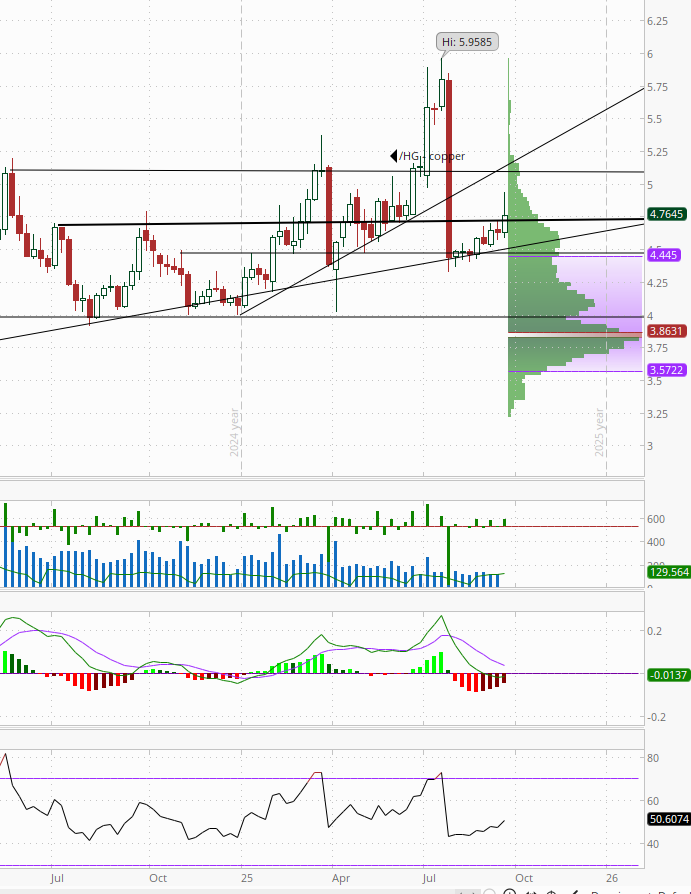Click the red 3.8631 point-of-control price tag
This screenshot has height=894, width=691.
tap(666, 331)
